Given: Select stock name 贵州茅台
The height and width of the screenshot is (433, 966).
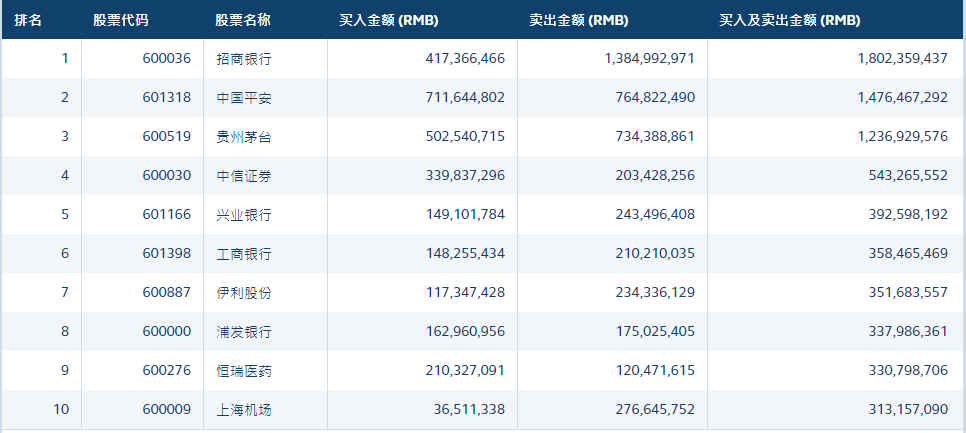Looking at the screenshot, I should tap(244, 136).
